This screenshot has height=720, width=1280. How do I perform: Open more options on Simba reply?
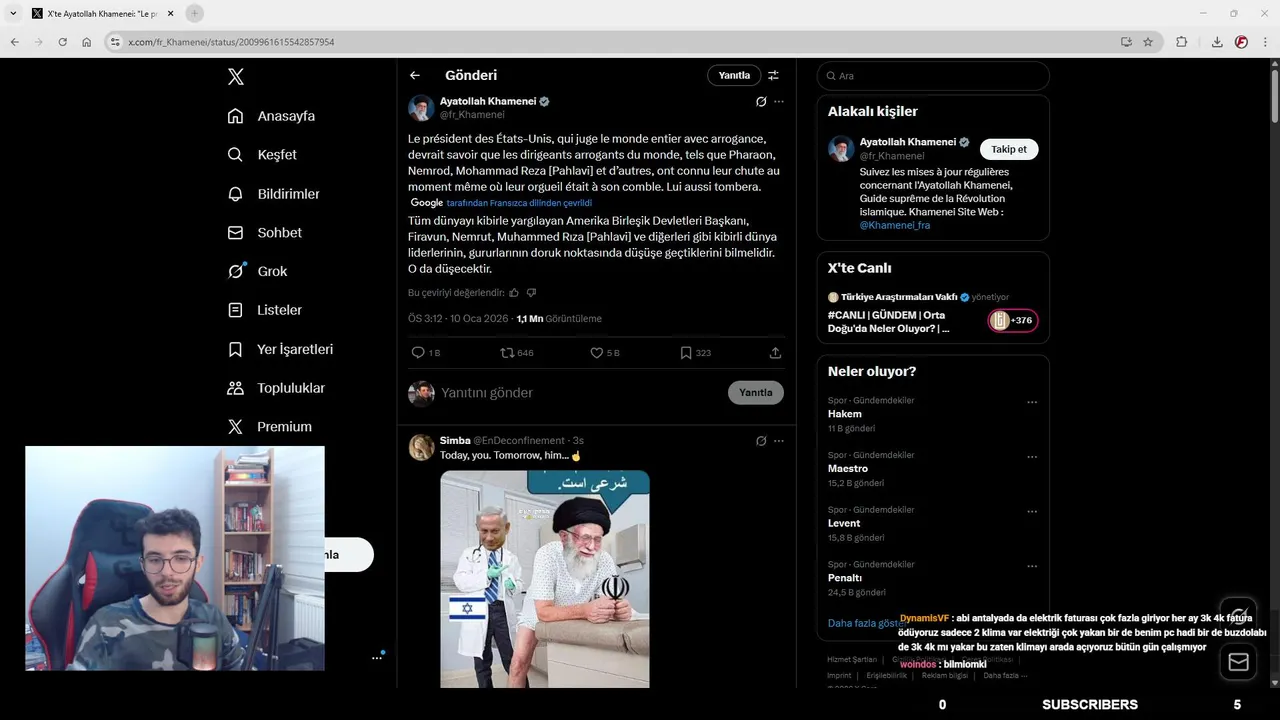[779, 441]
